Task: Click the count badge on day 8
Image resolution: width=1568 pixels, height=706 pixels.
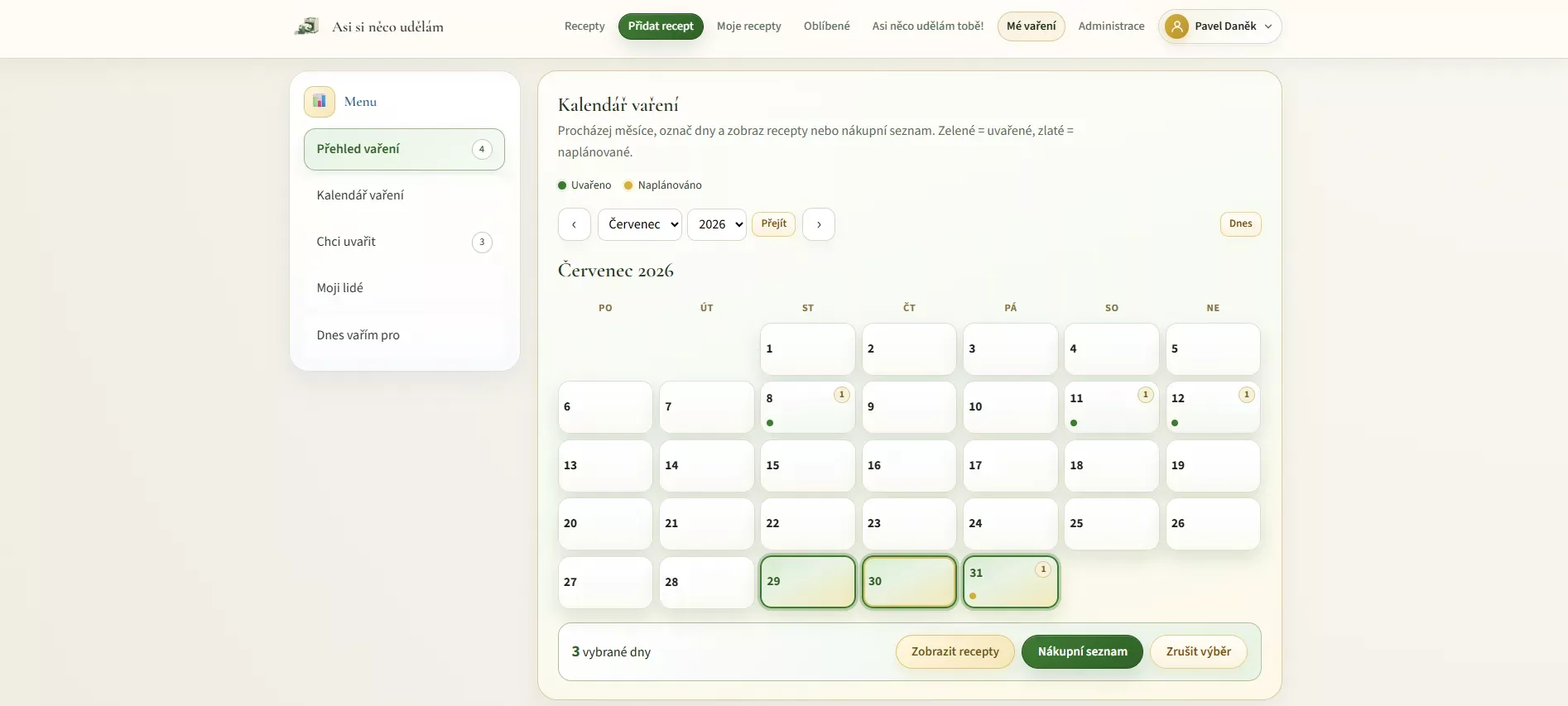Action: [x=842, y=395]
